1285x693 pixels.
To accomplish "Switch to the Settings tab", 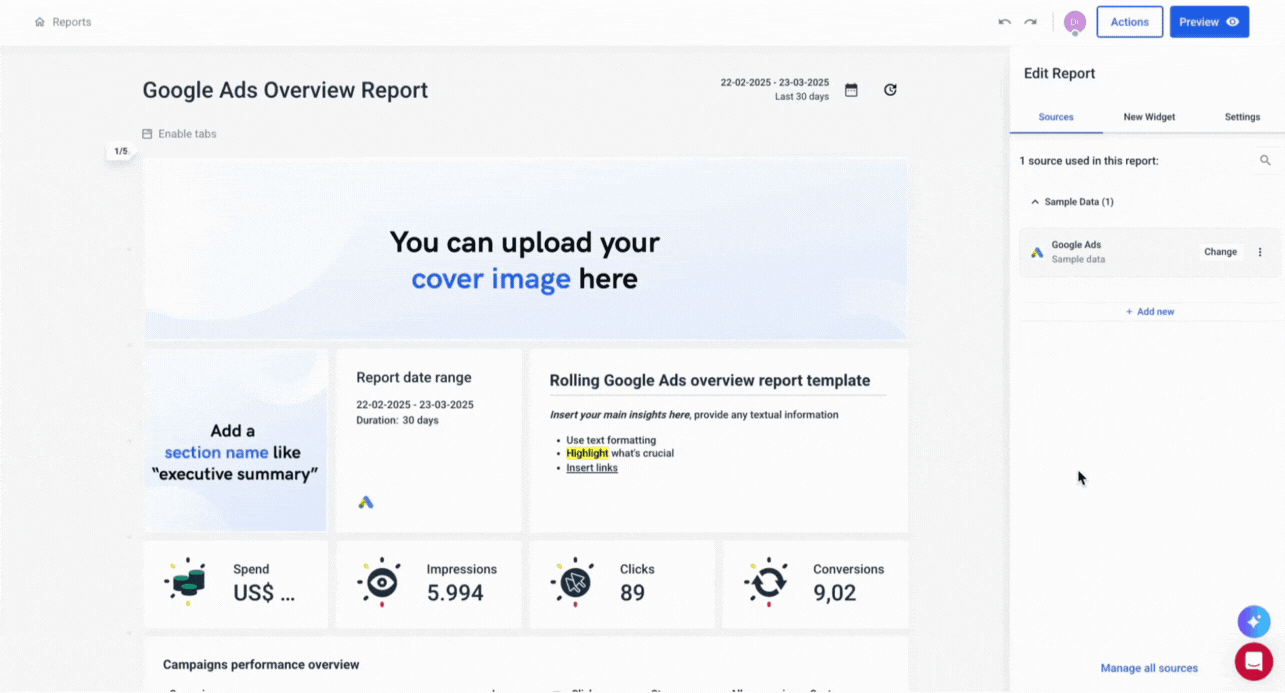I will click(x=1242, y=117).
